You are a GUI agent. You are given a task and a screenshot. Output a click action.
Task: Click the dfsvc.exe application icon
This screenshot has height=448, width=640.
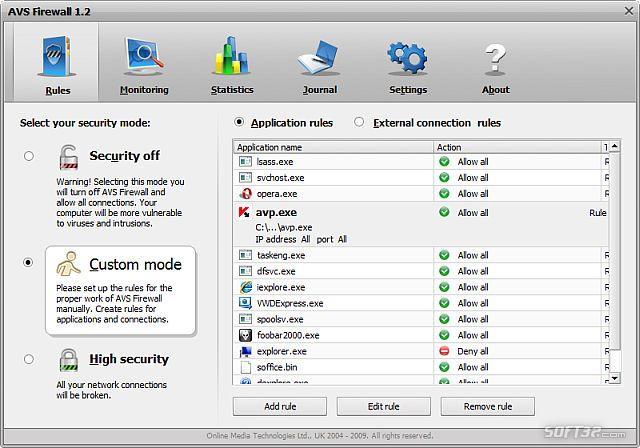245,271
